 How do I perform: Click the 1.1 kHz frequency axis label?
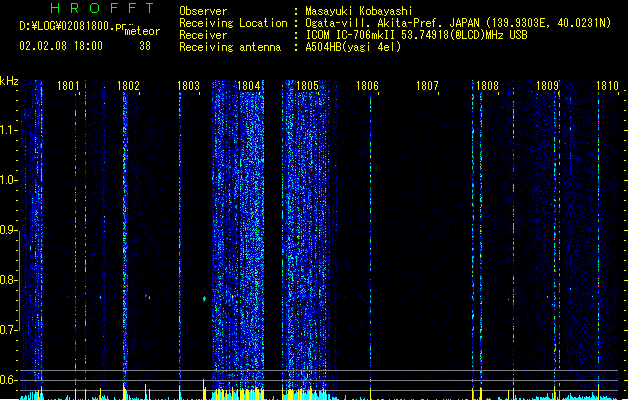pos(9,130)
